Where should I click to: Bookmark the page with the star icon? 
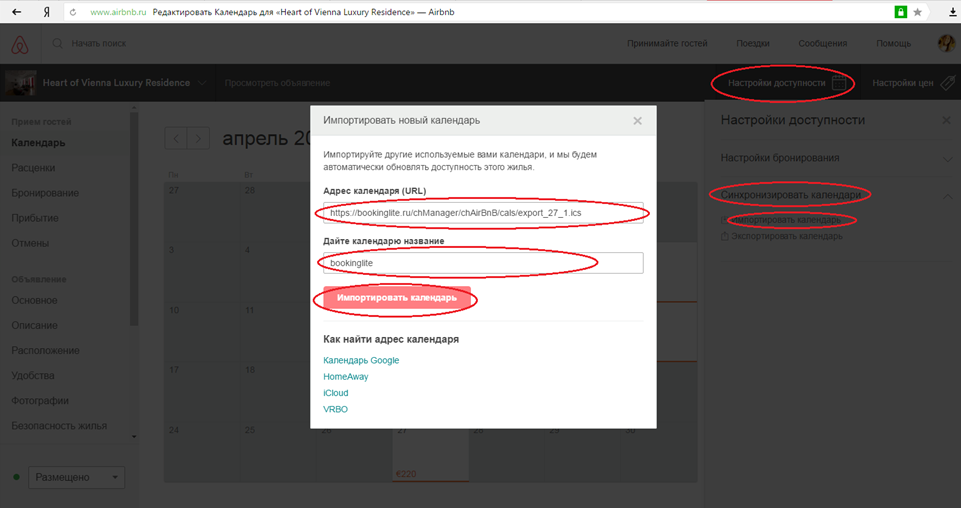(917, 12)
